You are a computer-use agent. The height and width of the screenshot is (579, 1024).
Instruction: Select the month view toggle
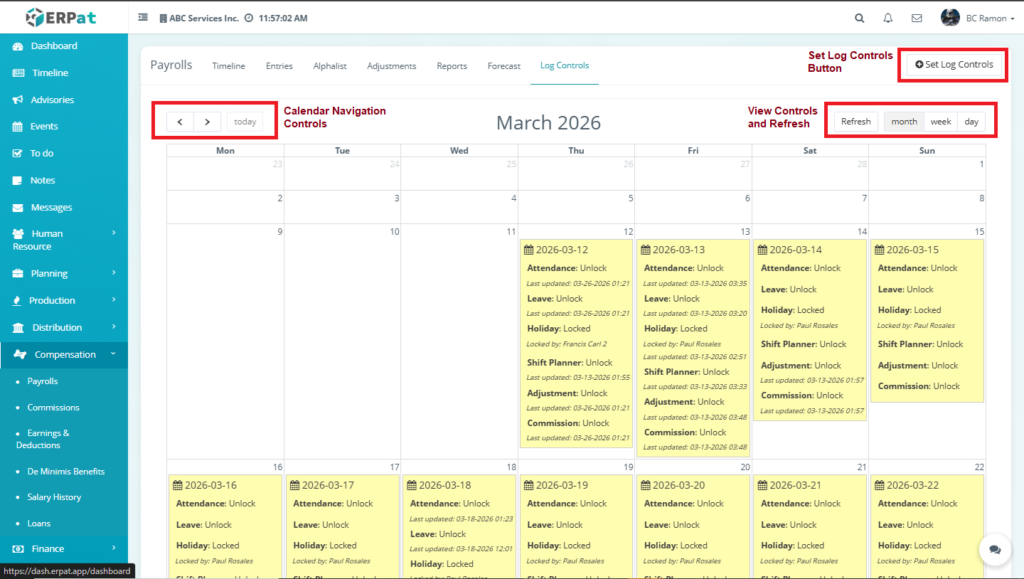[904, 122]
